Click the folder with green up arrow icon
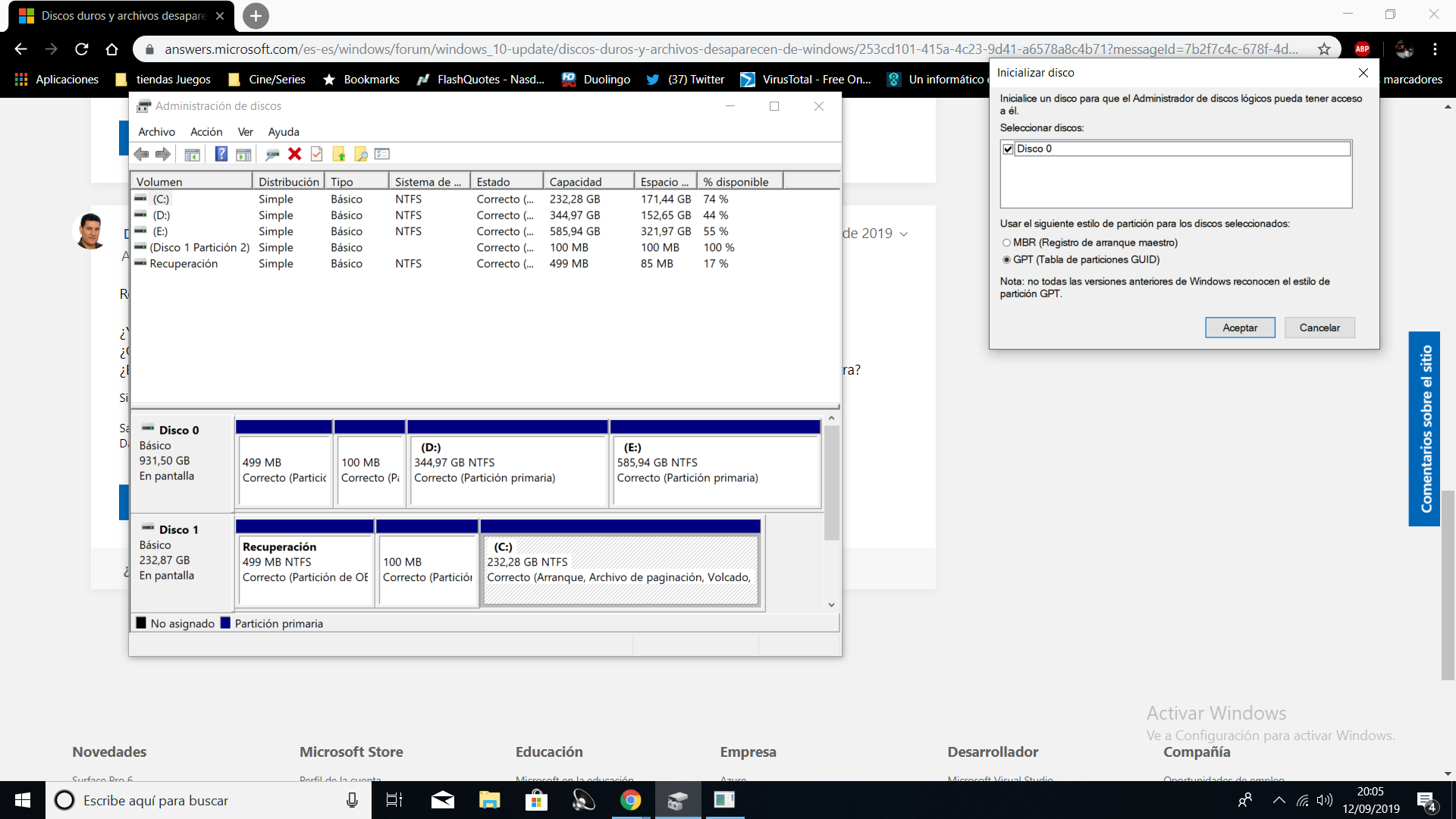 click(x=339, y=154)
